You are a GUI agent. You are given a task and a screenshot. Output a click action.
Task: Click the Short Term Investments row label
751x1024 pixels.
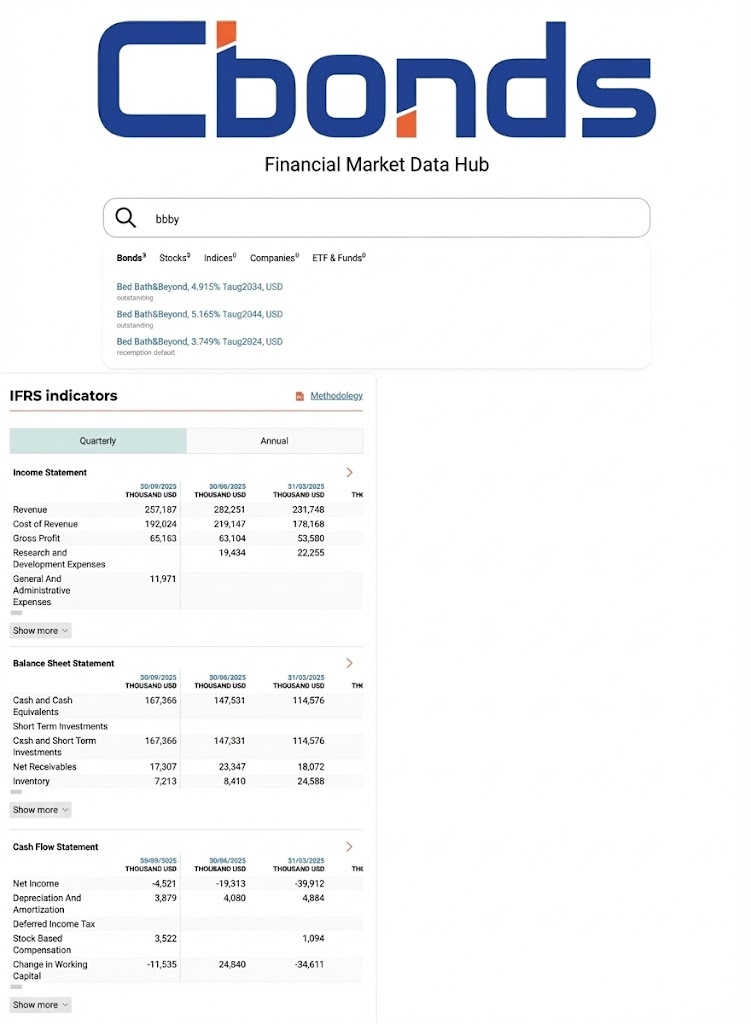(x=60, y=726)
